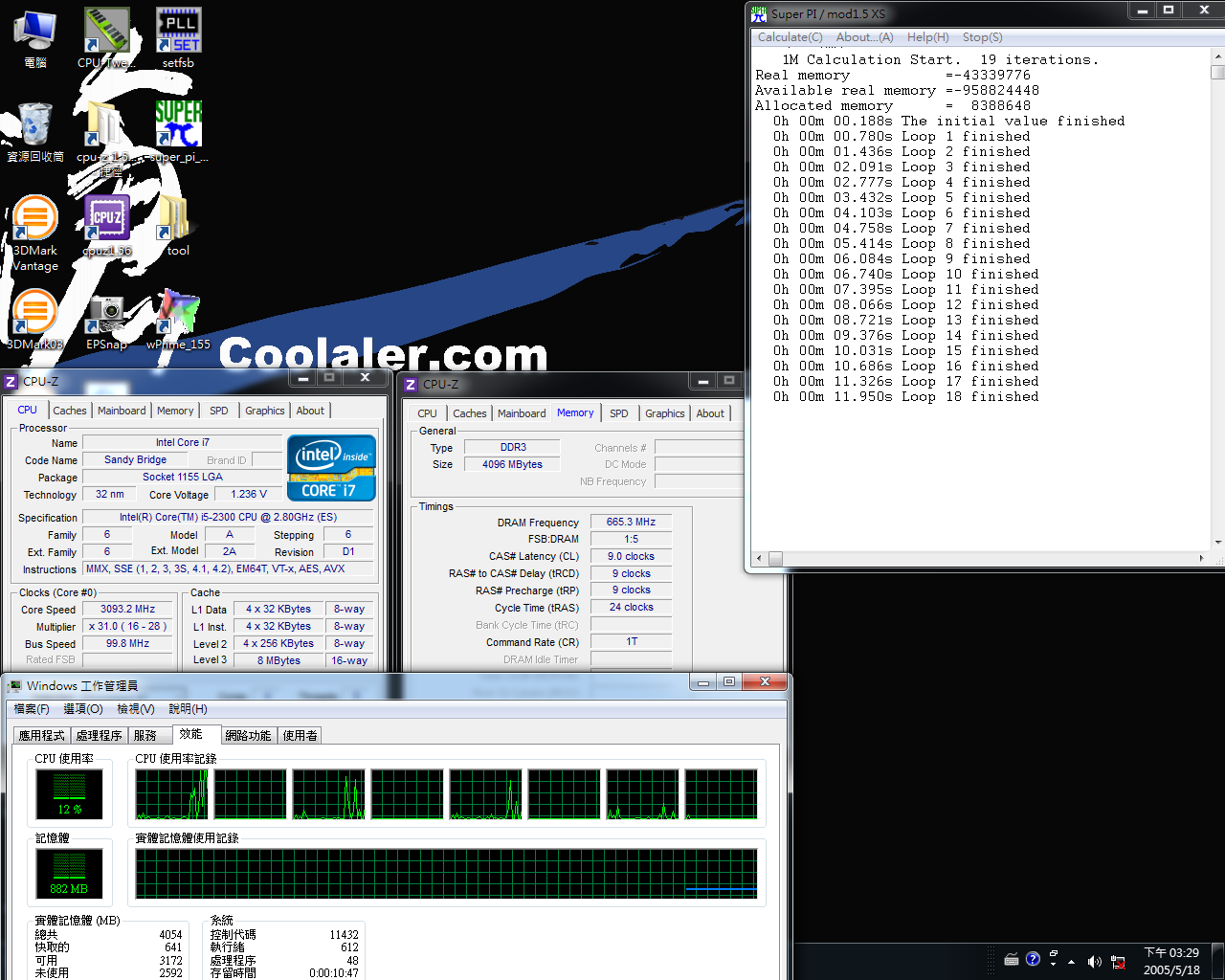Switch to CPU tab in right CPU-Z
This screenshot has width=1225, height=980.
(427, 413)
